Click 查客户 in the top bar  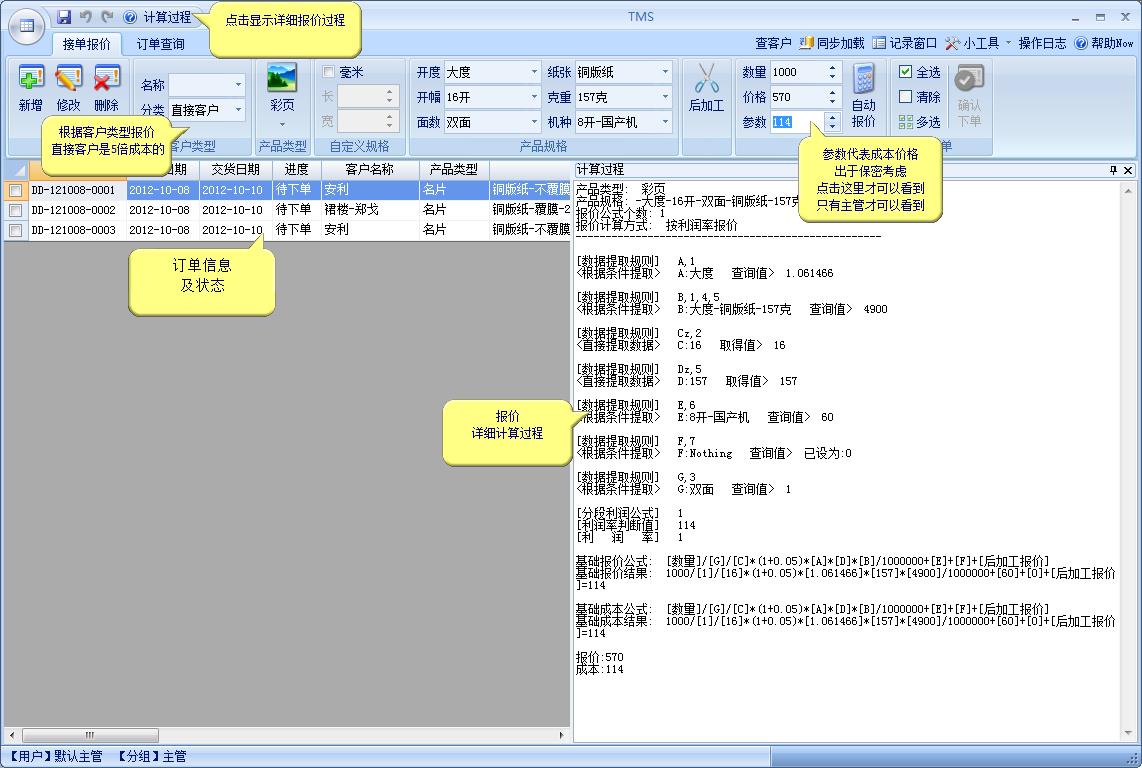click(772, 43)
